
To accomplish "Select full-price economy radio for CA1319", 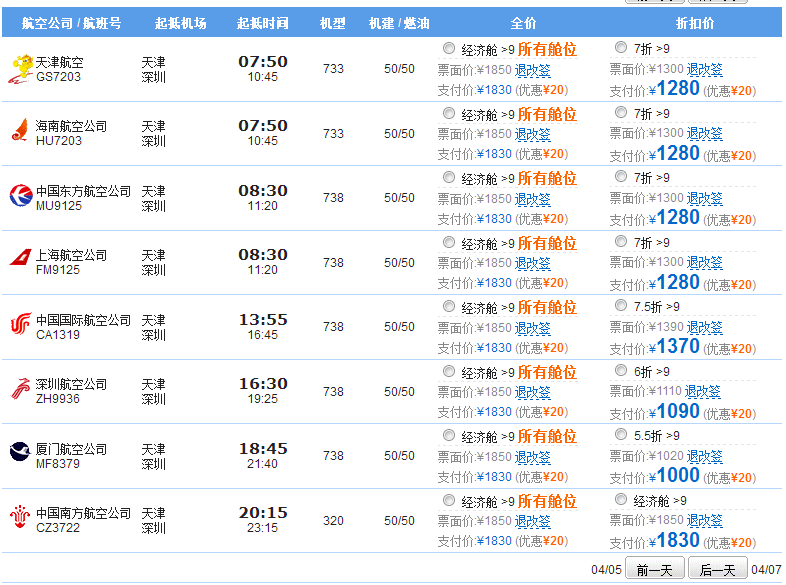I will 449,306.
